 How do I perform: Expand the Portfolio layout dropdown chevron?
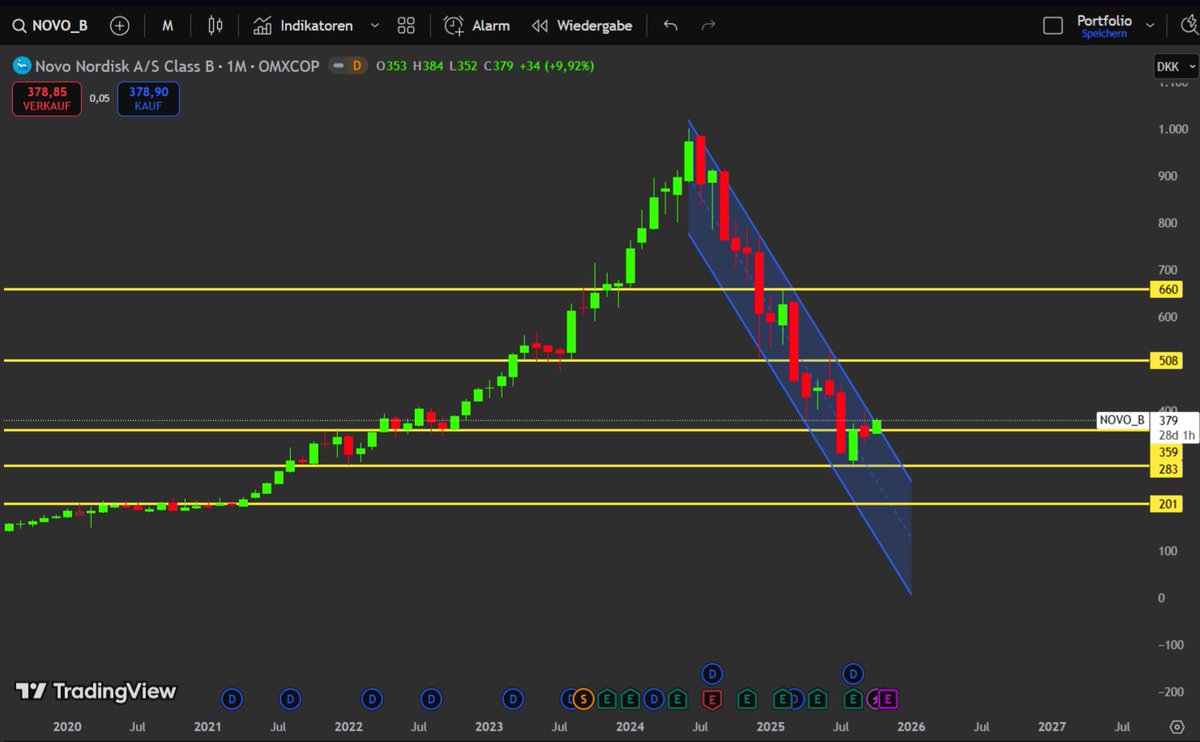click(x=1150, y=26)
